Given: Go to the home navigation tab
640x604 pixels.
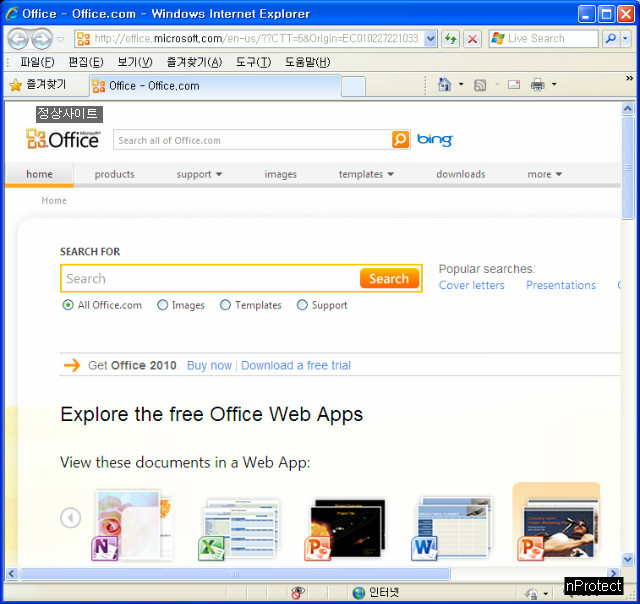Looking at the screenshot, I should pyautogui.click(x=39, y=174).
